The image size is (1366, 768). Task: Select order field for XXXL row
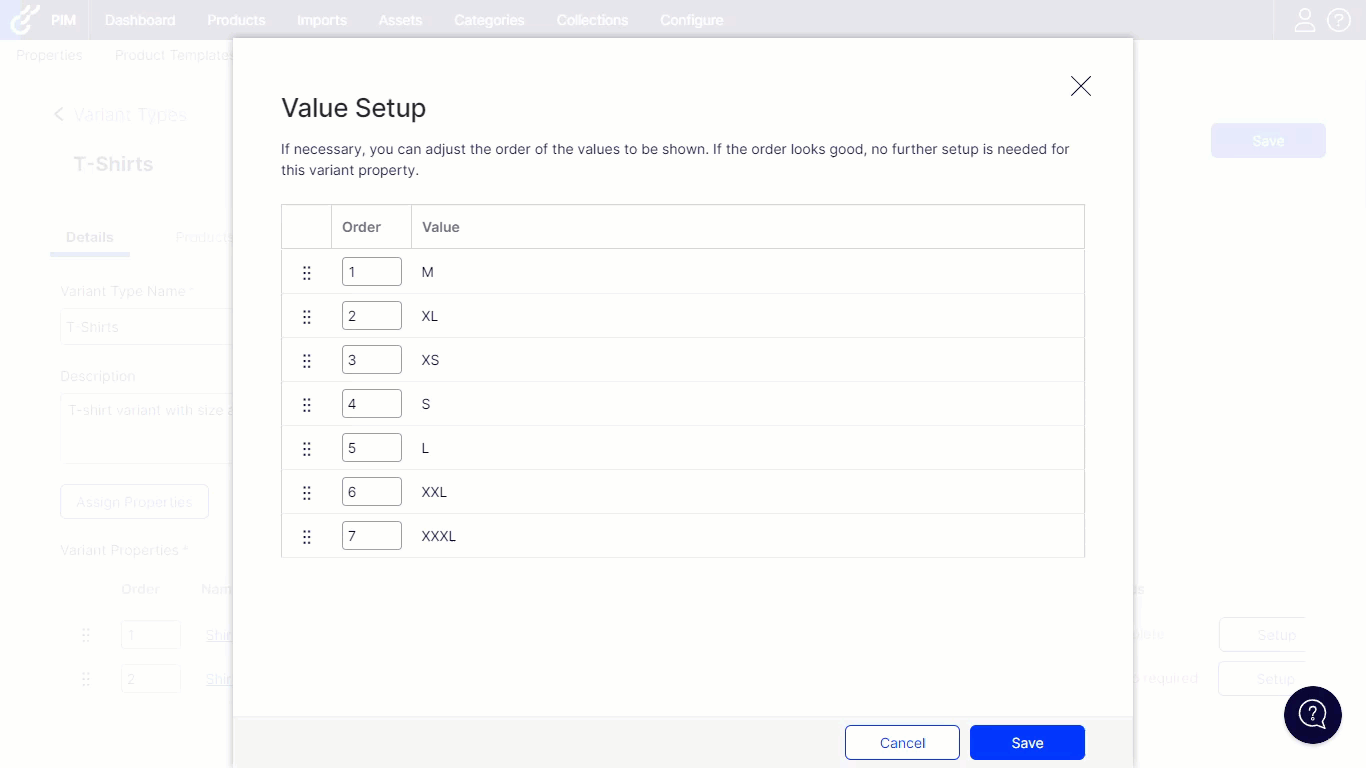click(x=371, y=536)
